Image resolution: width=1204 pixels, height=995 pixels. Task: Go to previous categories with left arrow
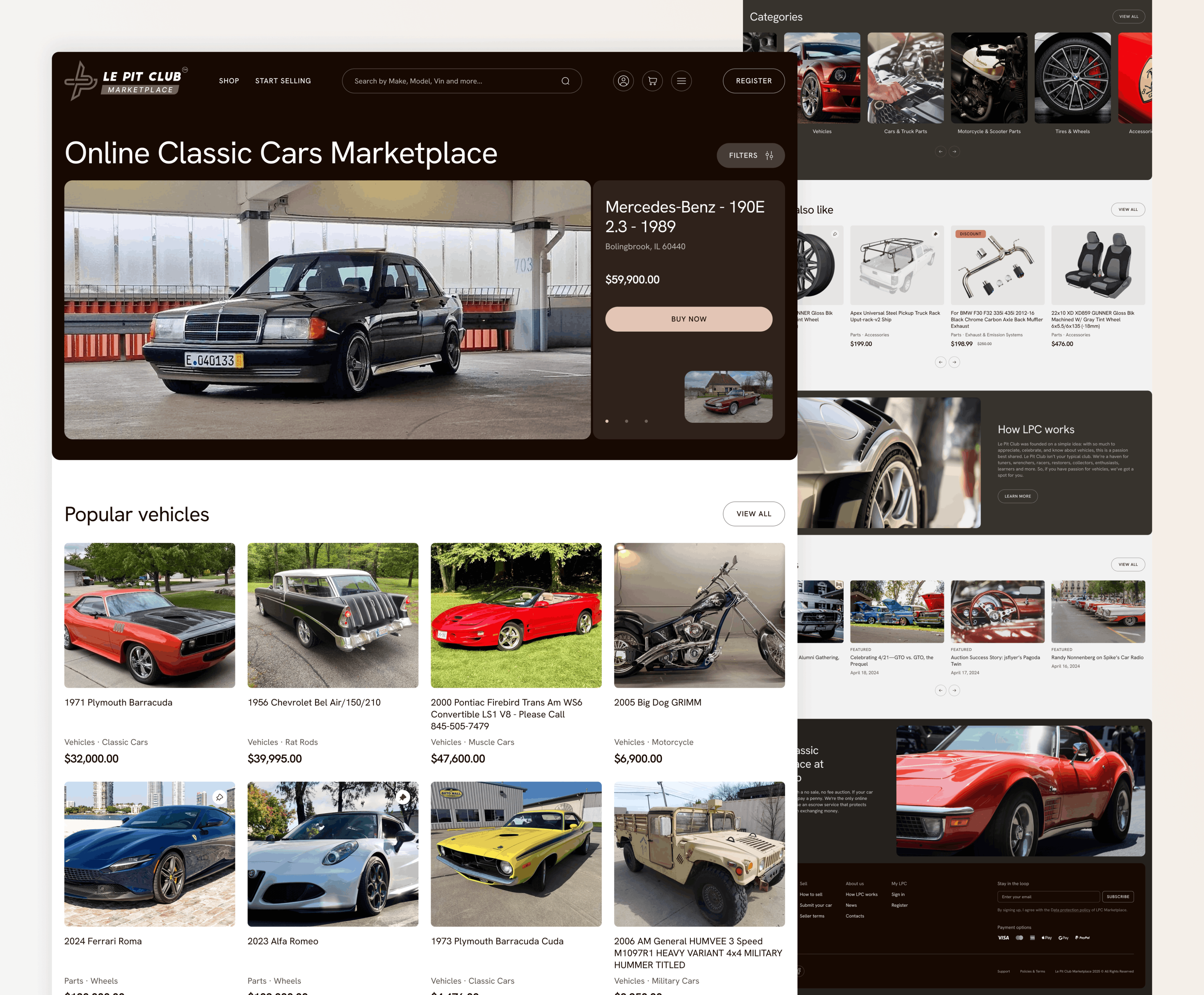click(940, 151)
